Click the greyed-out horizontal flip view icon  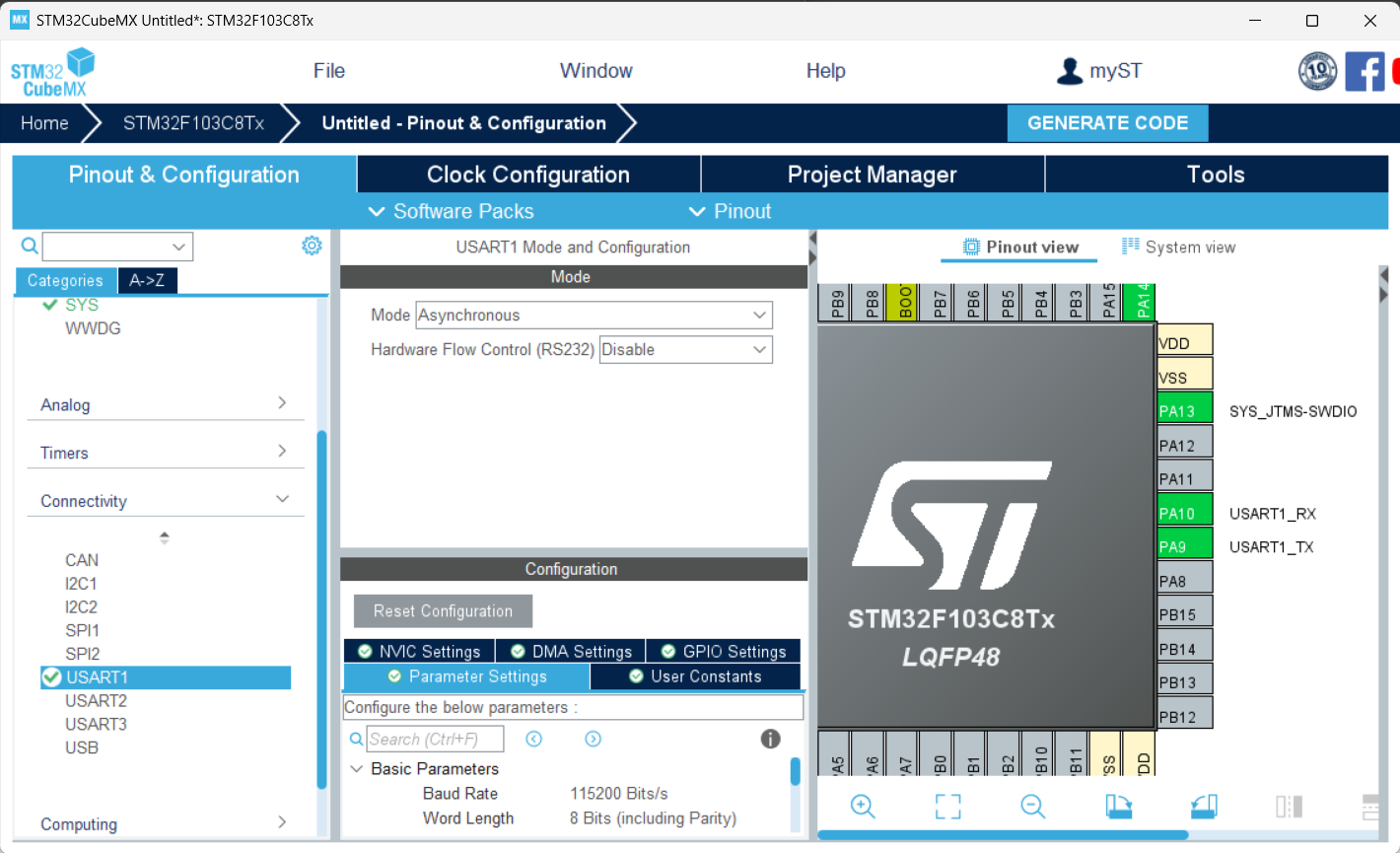1289,806
